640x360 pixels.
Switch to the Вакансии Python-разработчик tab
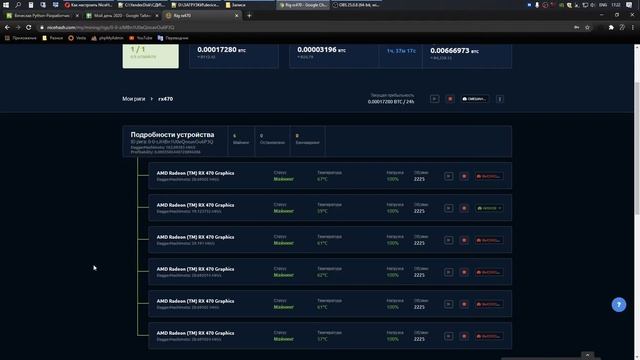click(x=43, y=16)
